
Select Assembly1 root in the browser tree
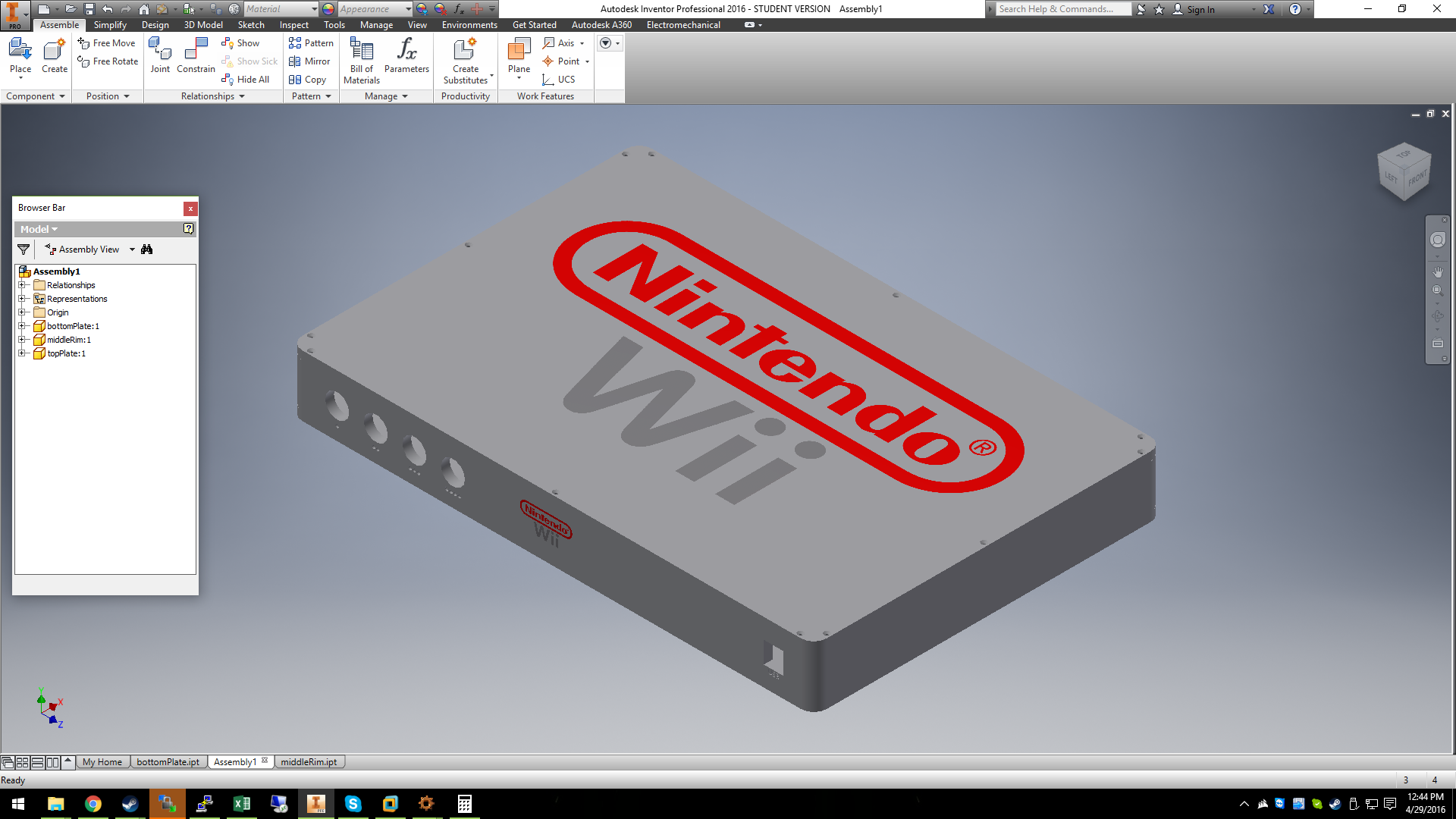tap(56, 271)
